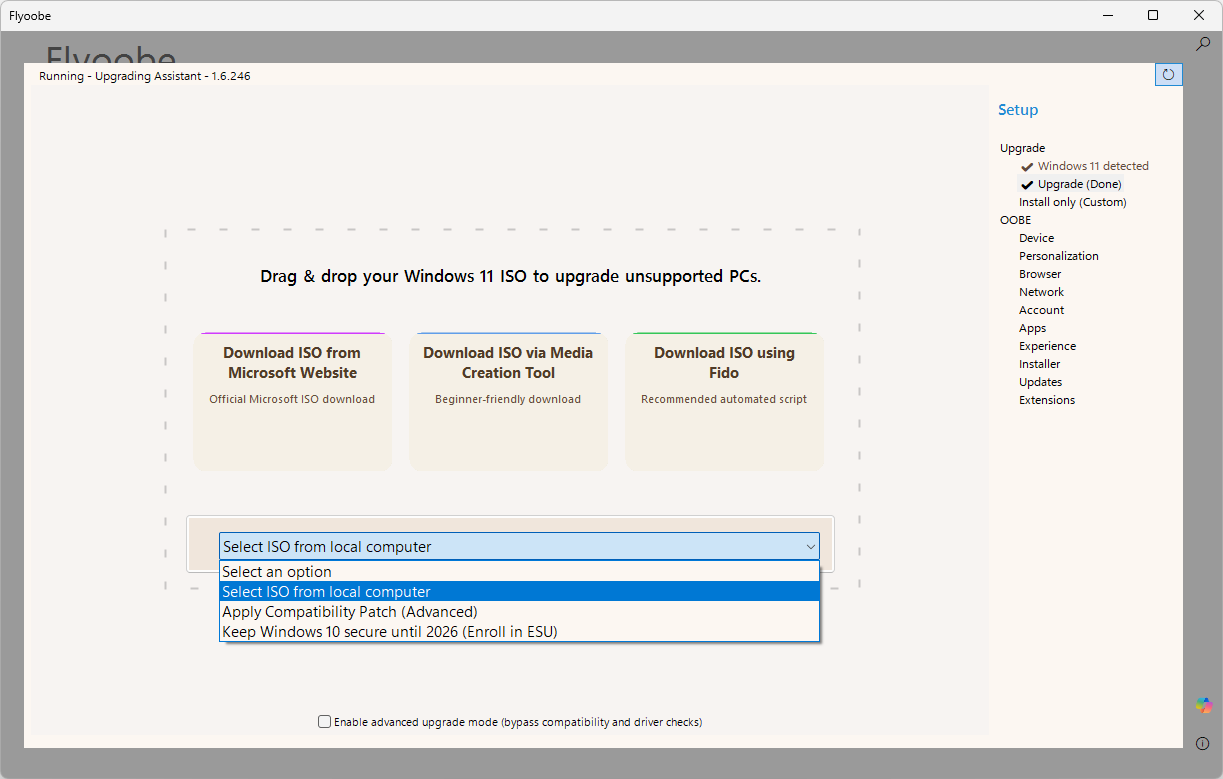Open the Browser page
Screen dimensions: 1223x779
(1040, 274)
